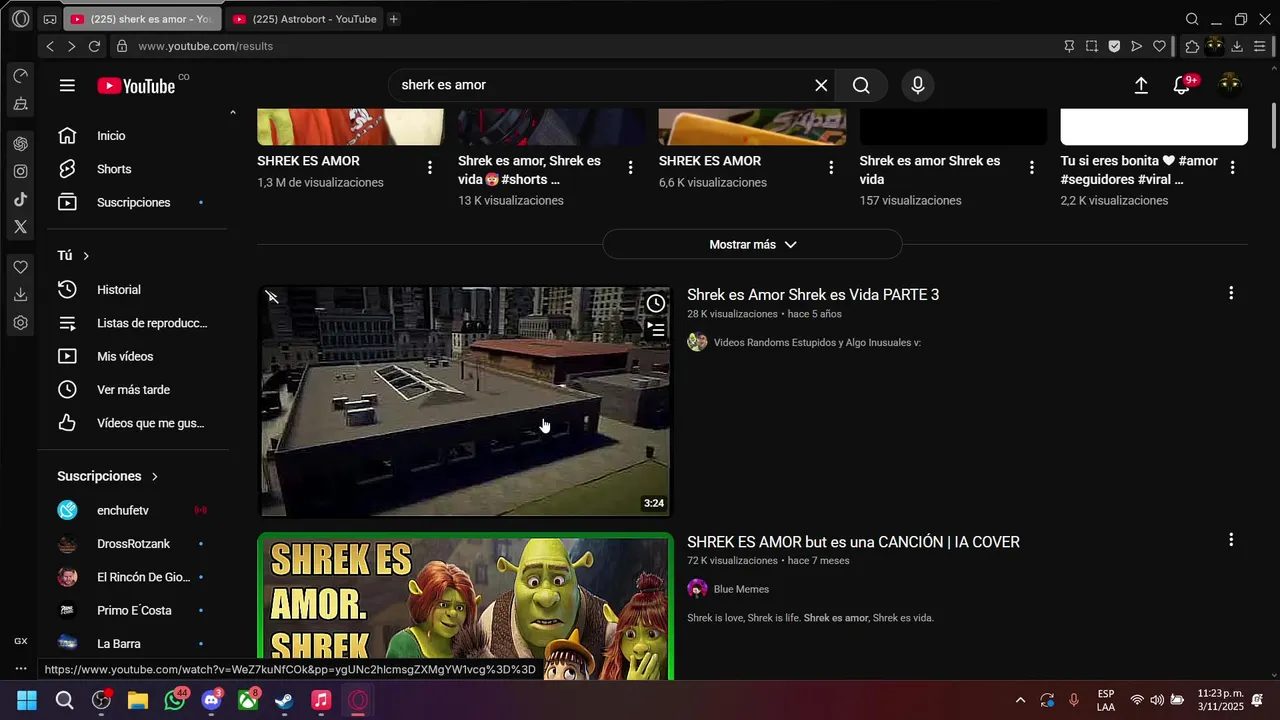Open the ChatGPT sidebar icon

20,144
